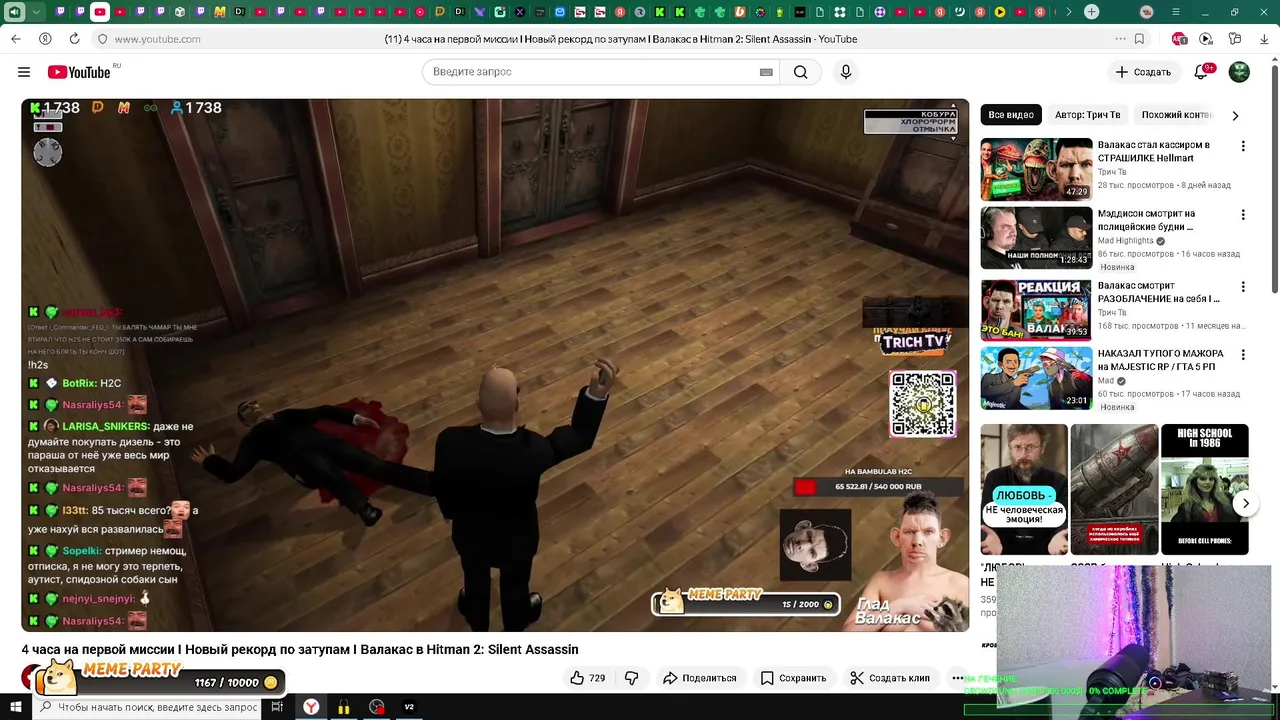Advance the Shorts shelf with next arrow
1280x720 pixels.
pyautogui.click(x=1245, y=503)
